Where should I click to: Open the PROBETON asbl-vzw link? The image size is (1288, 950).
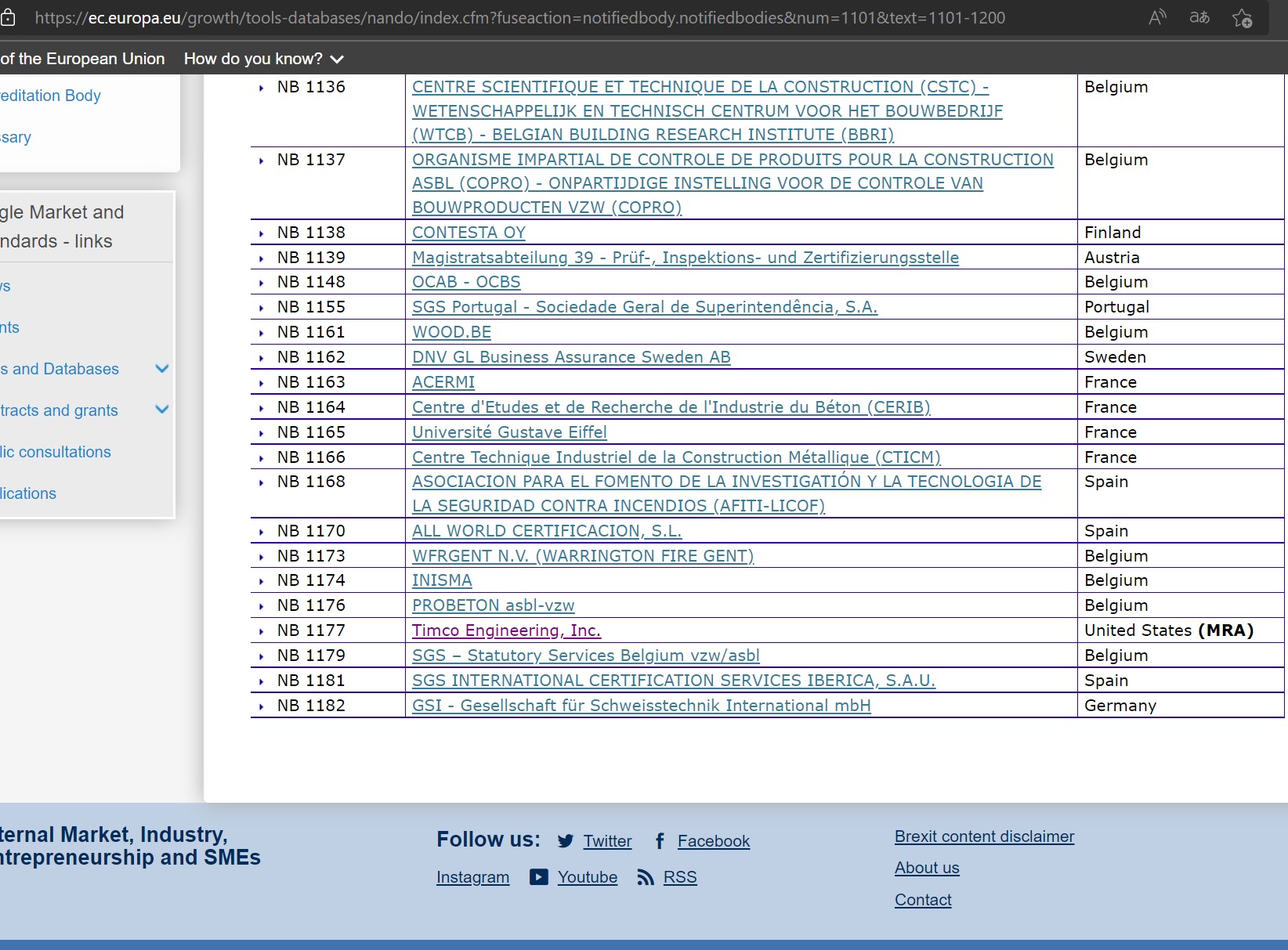pos(494,605)
